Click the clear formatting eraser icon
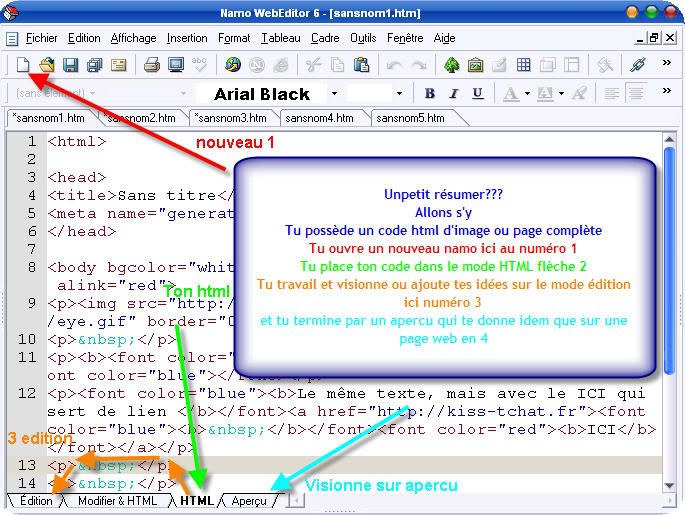The image size is (685, 515). point(579,93)
